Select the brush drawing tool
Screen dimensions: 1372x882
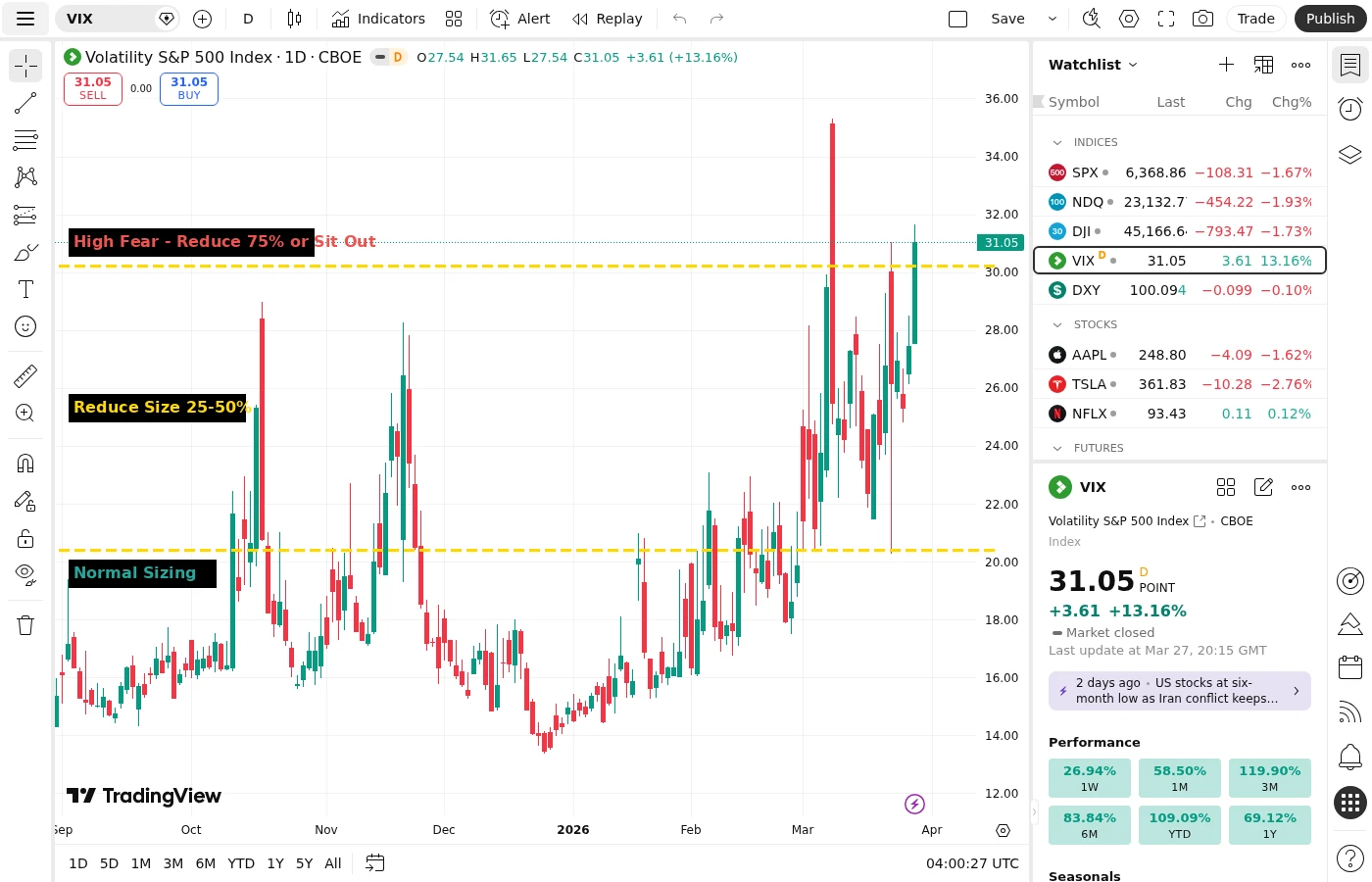pyautogui.click(x=25, y=252)
